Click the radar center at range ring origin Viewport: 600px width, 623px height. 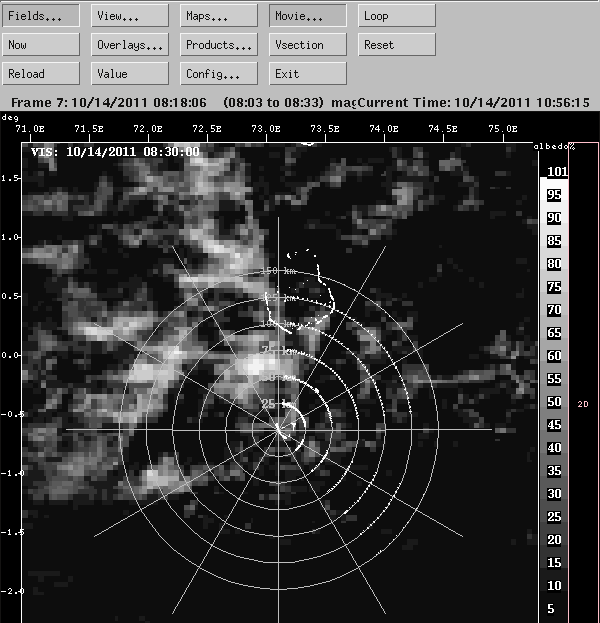pos(279,430)
